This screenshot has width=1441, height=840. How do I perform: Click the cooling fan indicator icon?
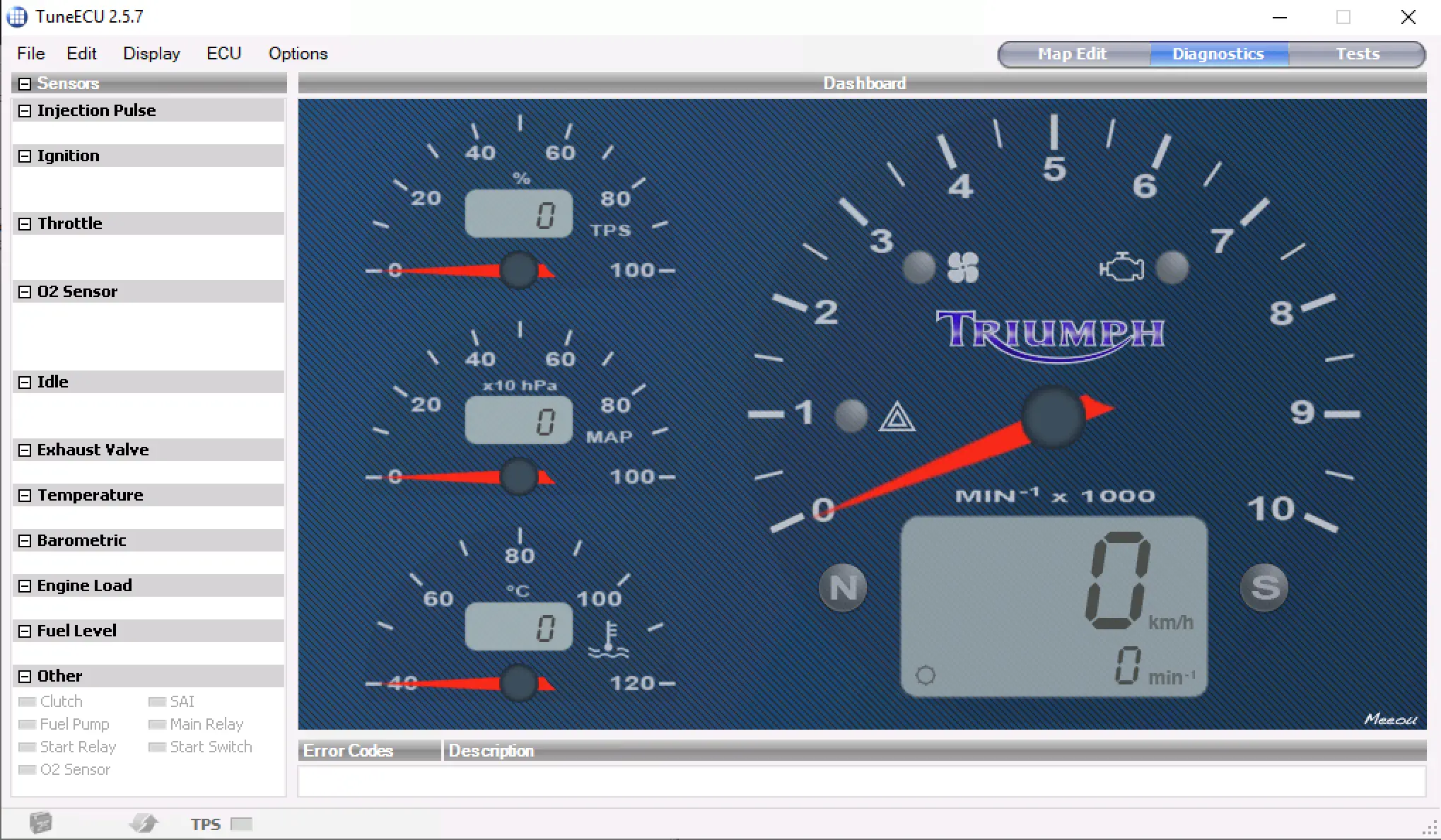click(964, 267)
